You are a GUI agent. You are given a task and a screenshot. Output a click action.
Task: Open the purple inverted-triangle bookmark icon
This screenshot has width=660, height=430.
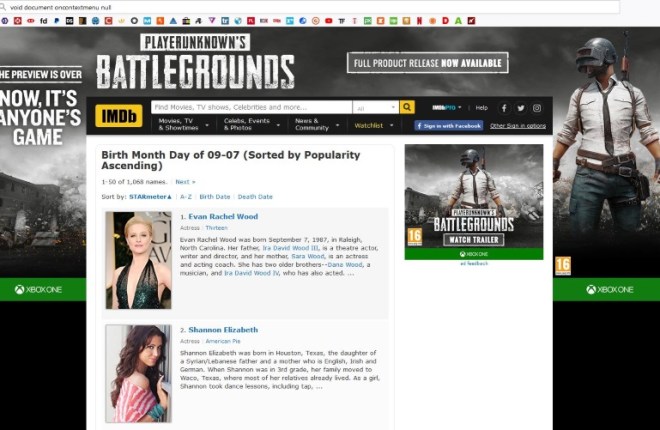click(x=212, y=21)
